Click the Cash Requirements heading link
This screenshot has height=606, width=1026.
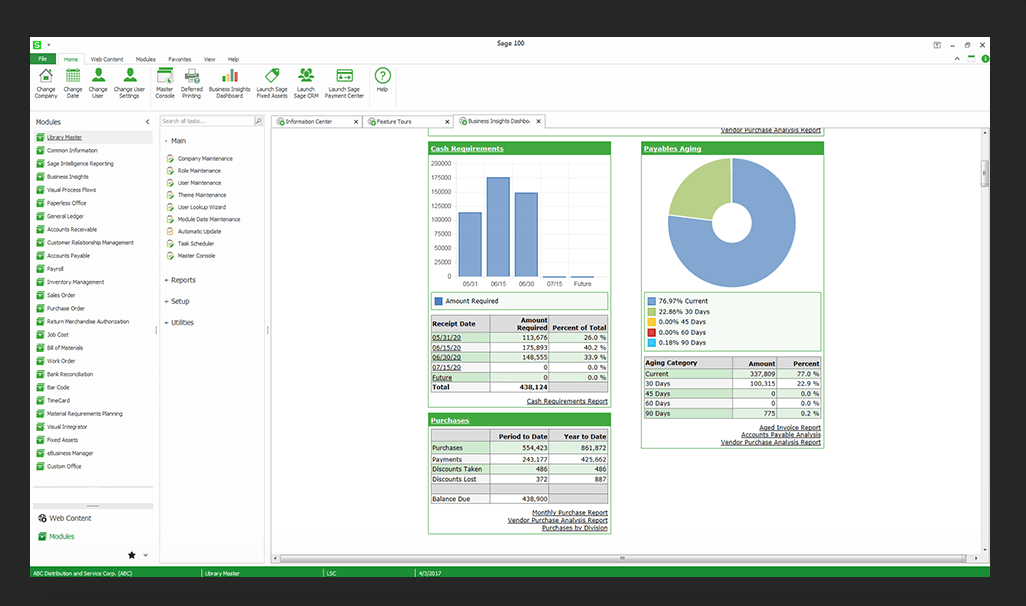point(467,149)
